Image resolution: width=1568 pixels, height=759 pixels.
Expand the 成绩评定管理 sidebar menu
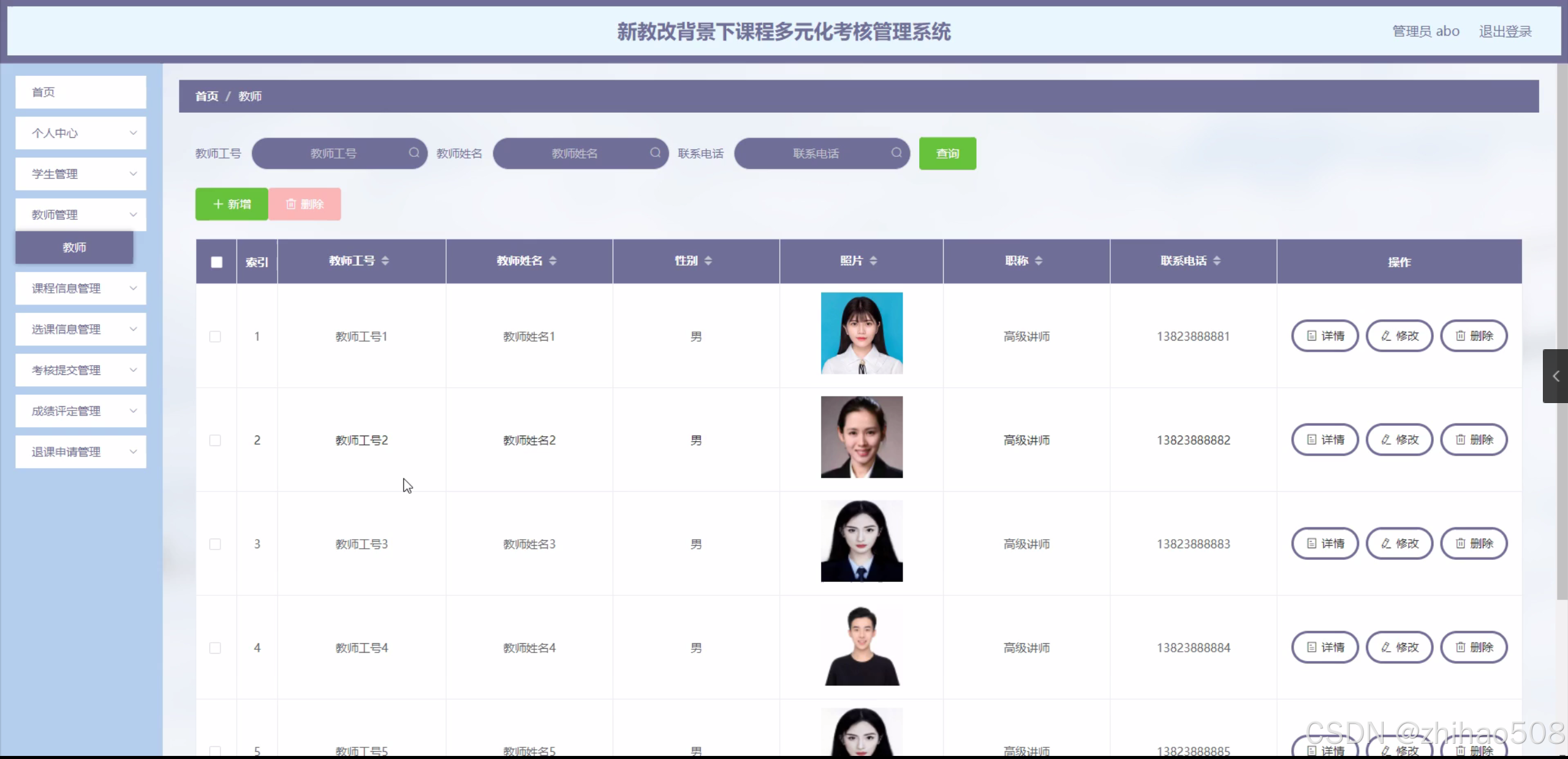[81, 411]
